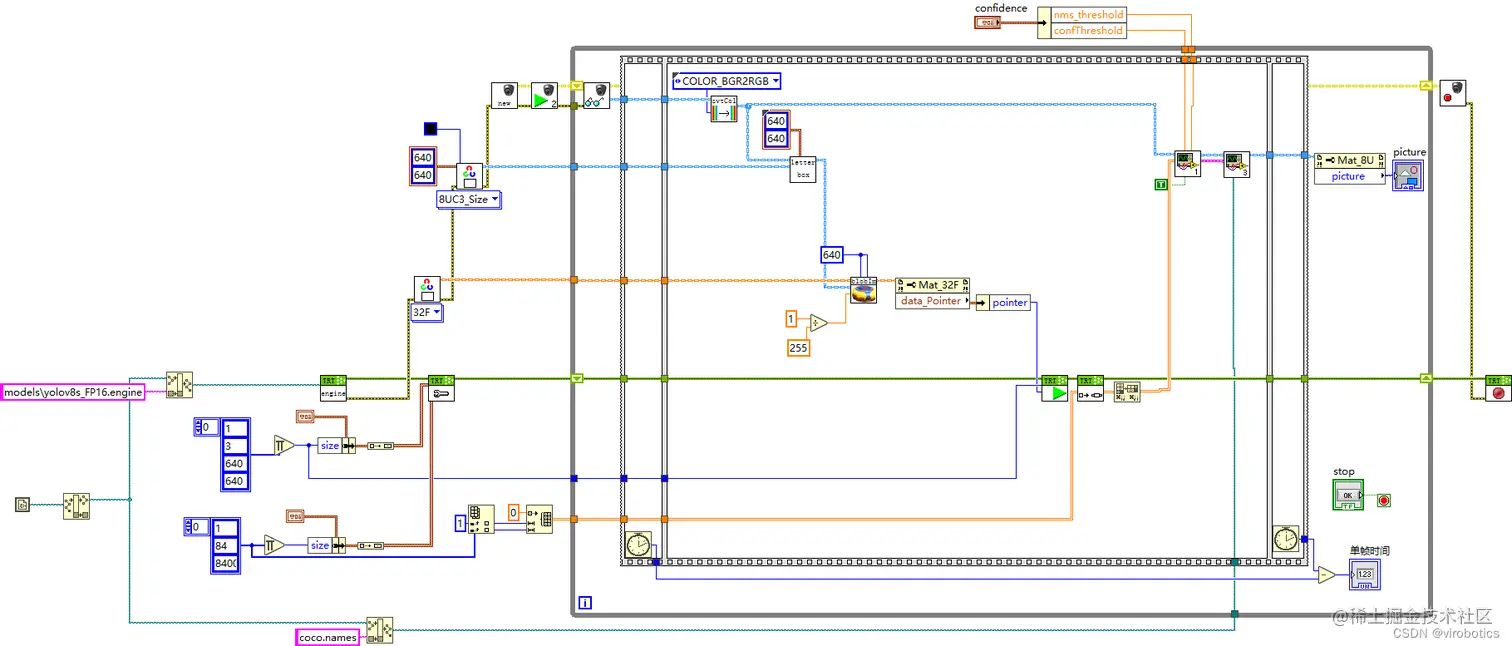This screenshot has height=646, width=1512.
Task: Click index stepper of array containing 1, 3, 640, 640
Action: (205, 427)
